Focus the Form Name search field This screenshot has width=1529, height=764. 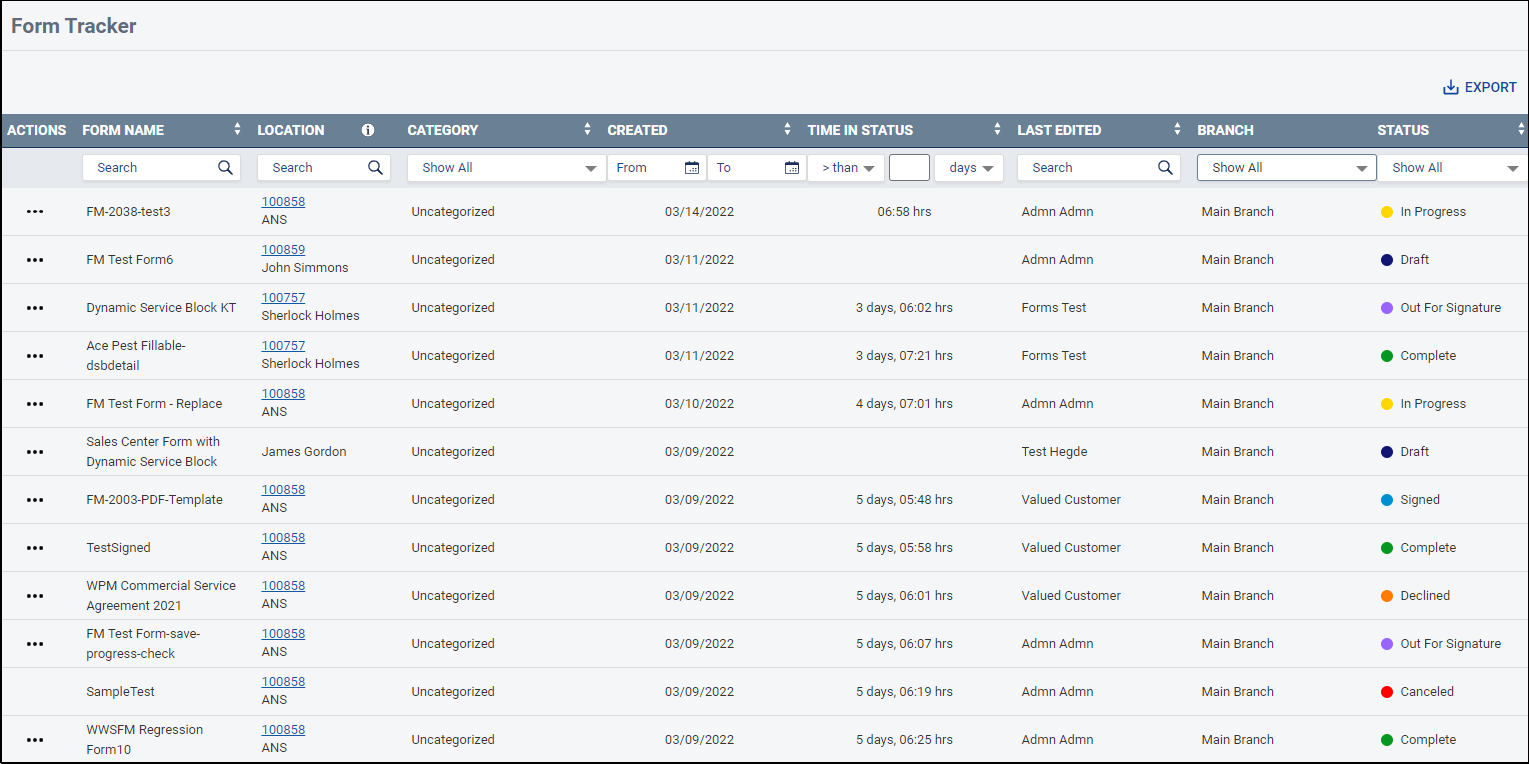(161, 168)
